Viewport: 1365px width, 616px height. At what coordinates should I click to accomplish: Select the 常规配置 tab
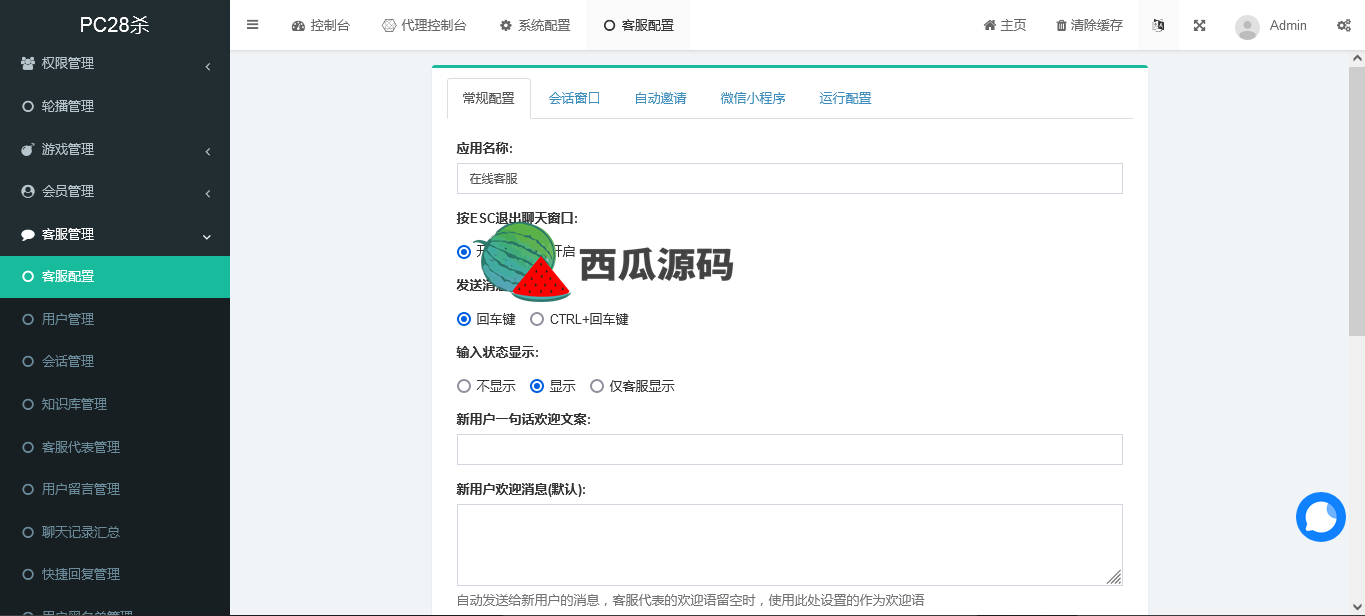click(x=488, y=98)
